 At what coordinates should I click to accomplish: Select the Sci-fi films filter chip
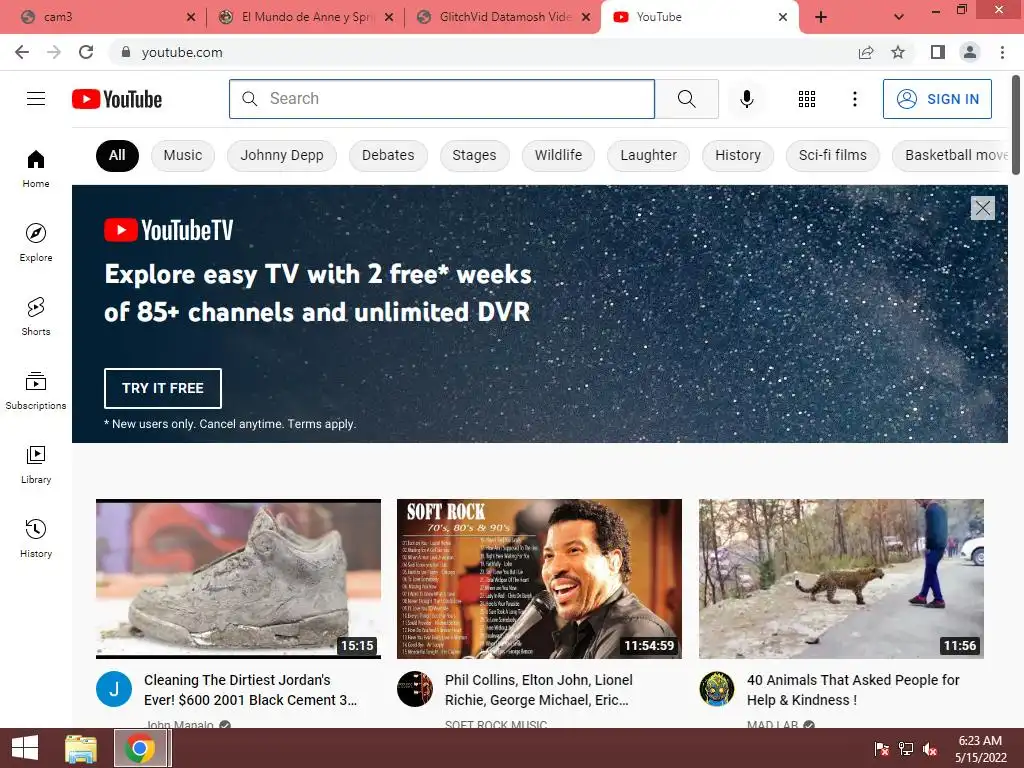pyautogui.click(x=833, y=155)
